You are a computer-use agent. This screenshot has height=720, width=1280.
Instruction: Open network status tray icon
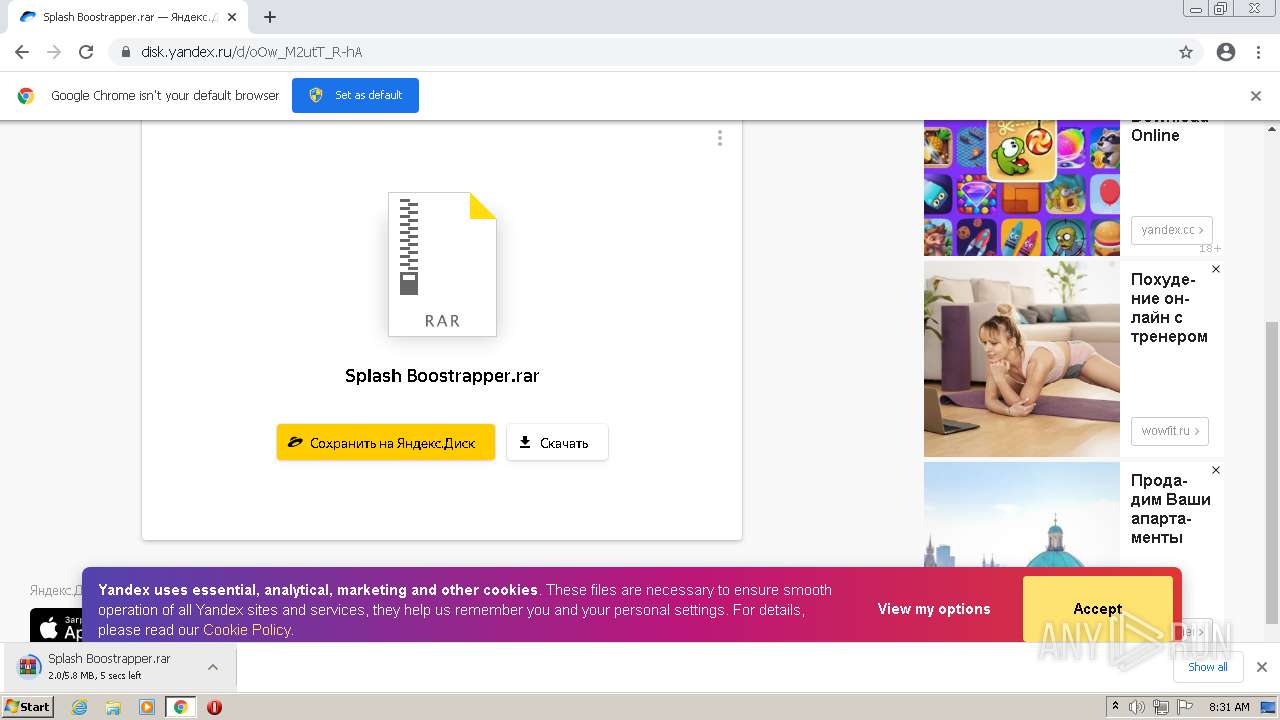tap(1161, 707)
